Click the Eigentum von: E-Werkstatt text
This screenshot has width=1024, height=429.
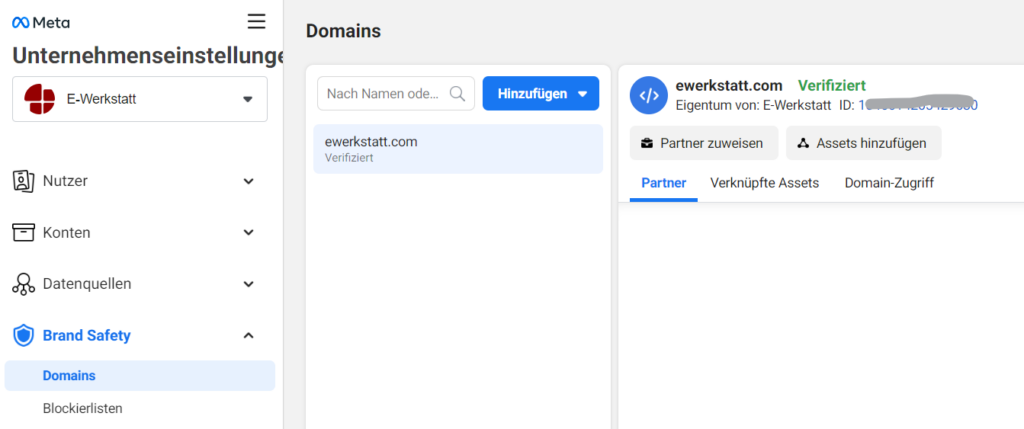coord(753,105)
